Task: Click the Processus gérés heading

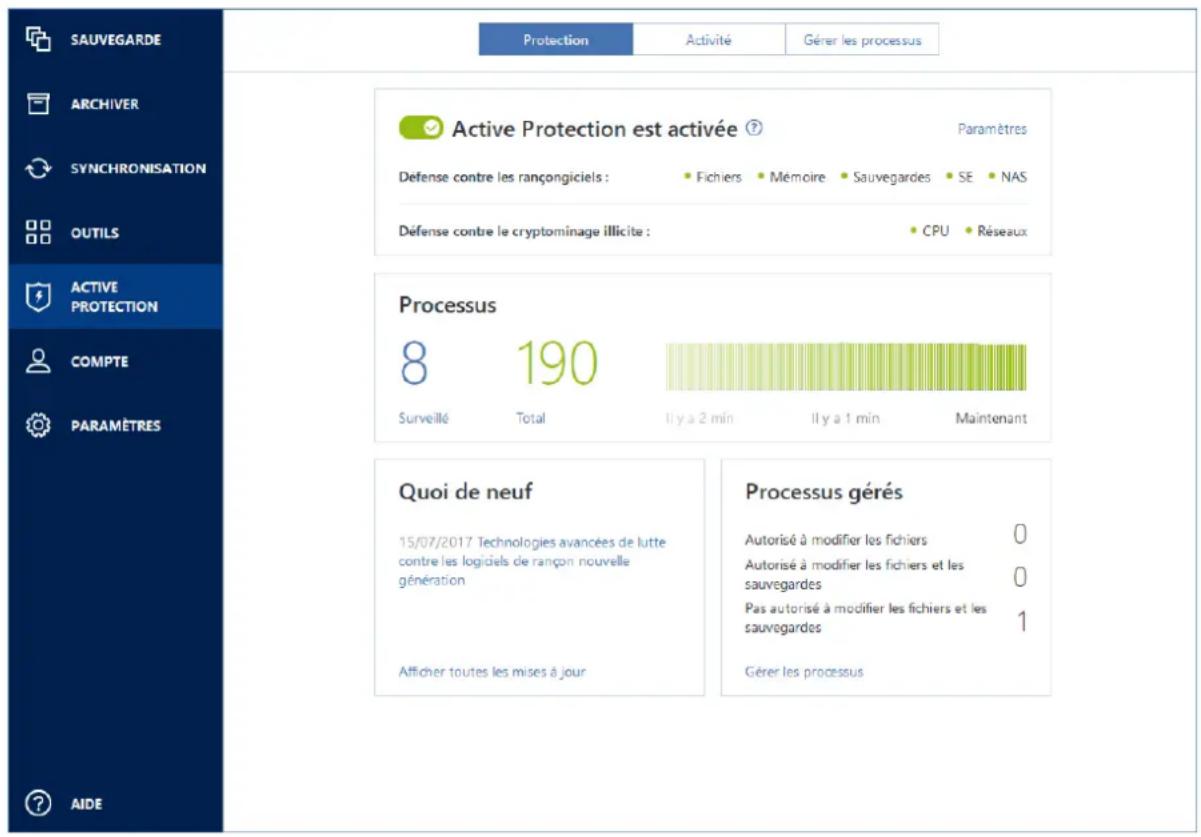Action: pos(824,491)
